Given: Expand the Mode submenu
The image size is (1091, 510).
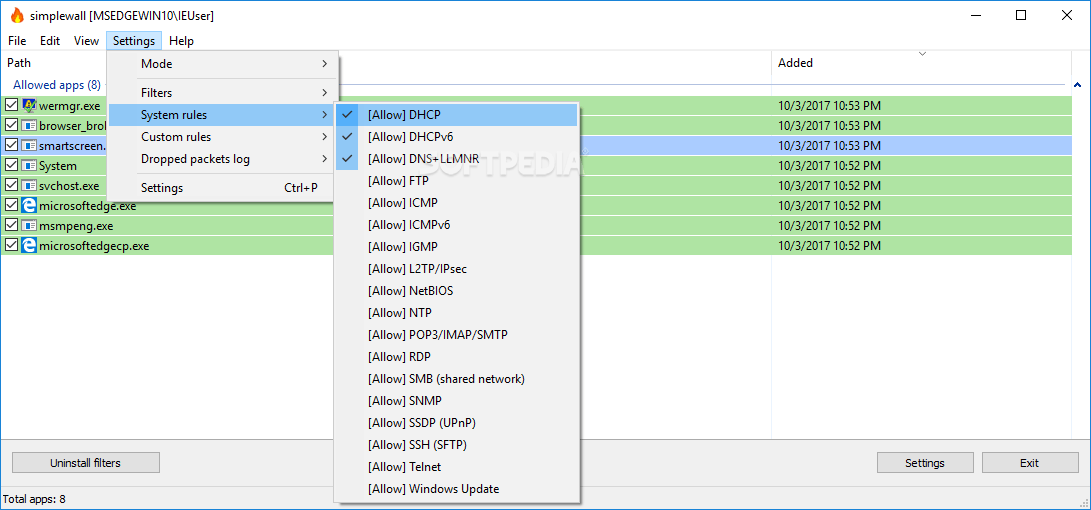Looking at the screenshot, I should [x=223, y=64].
